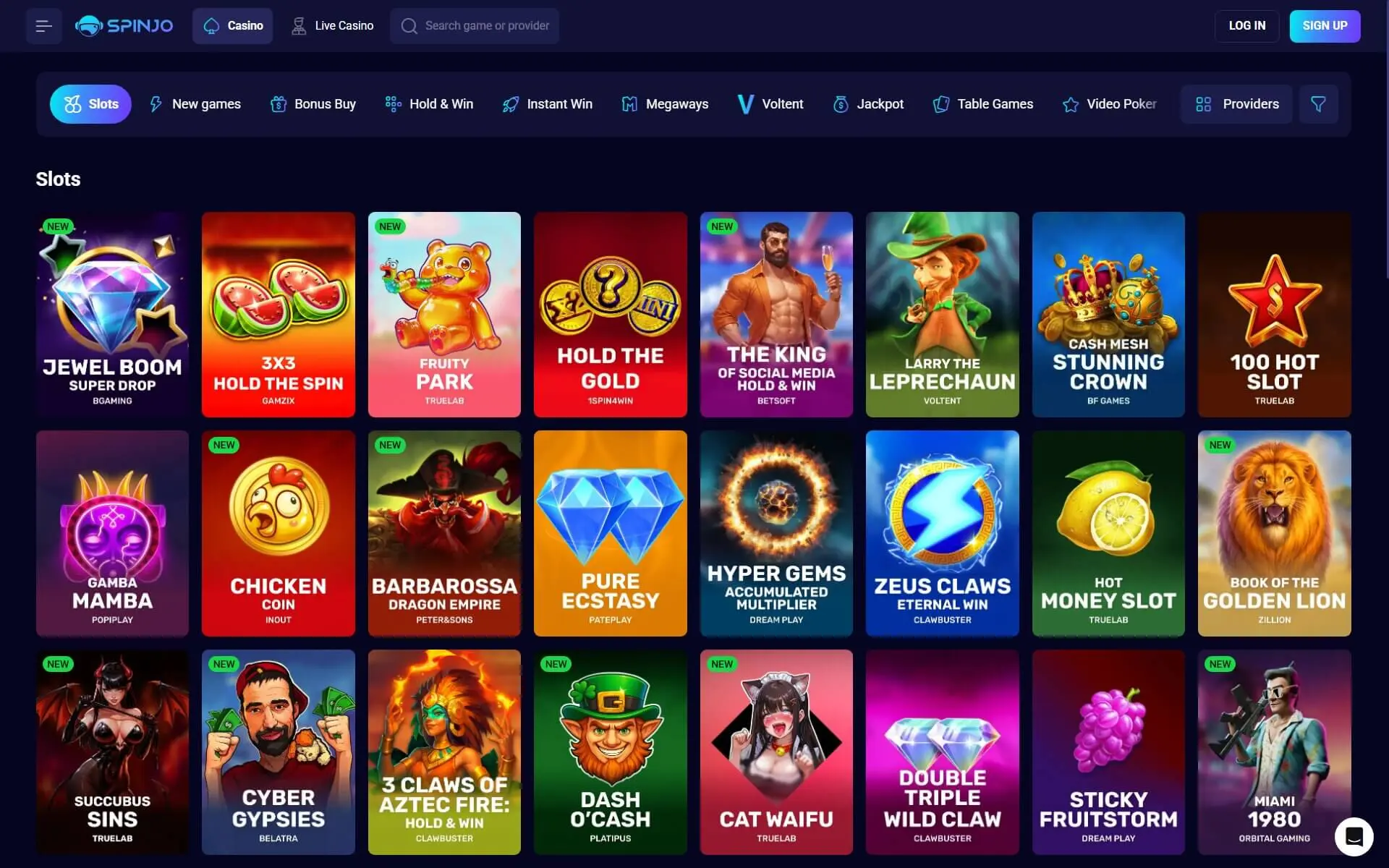
Task: Open the Chicken Coin game tile
Action: click(x=279, y=533)
